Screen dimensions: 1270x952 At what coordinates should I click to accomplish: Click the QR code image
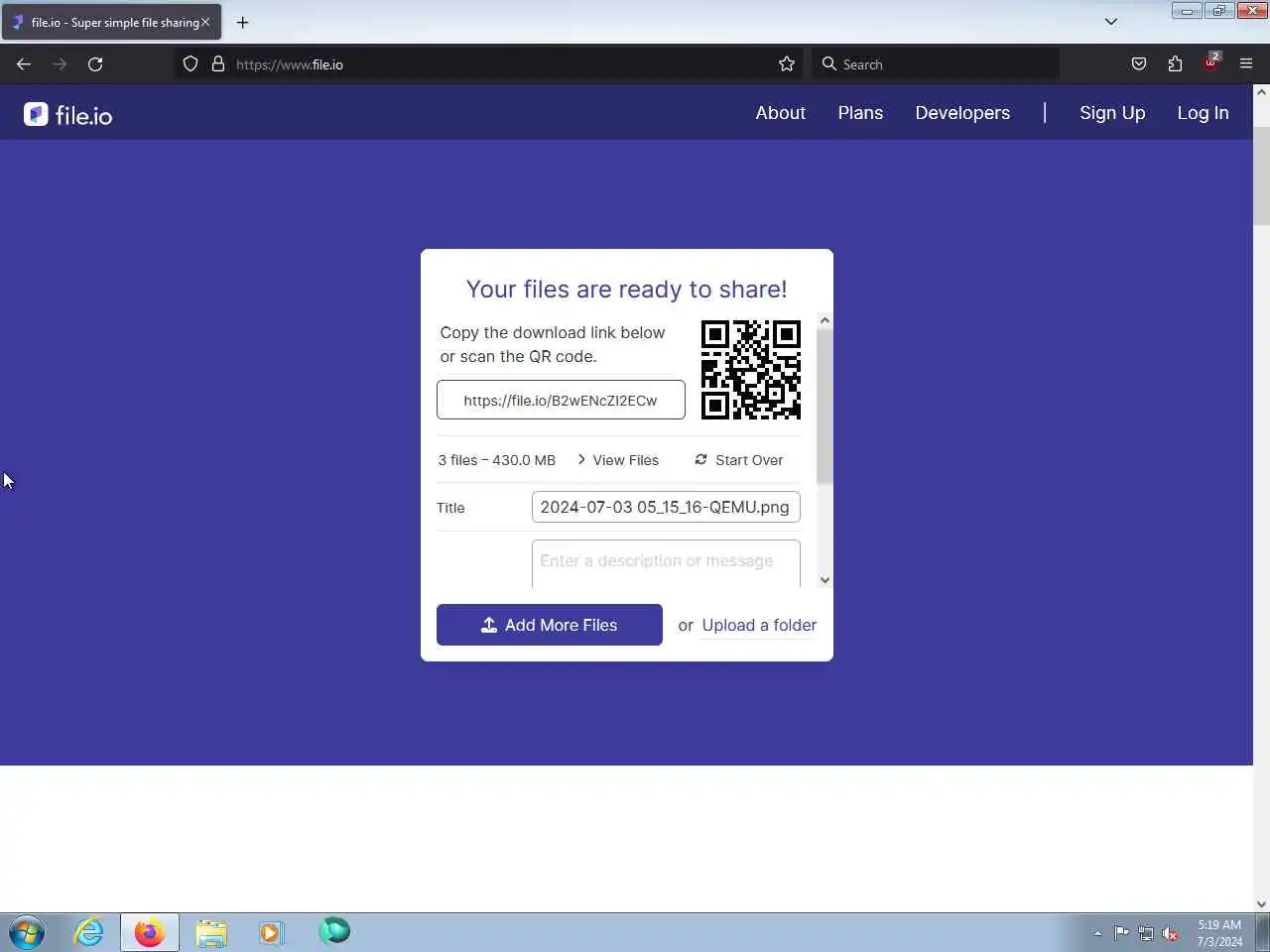(x=751, y=370)
